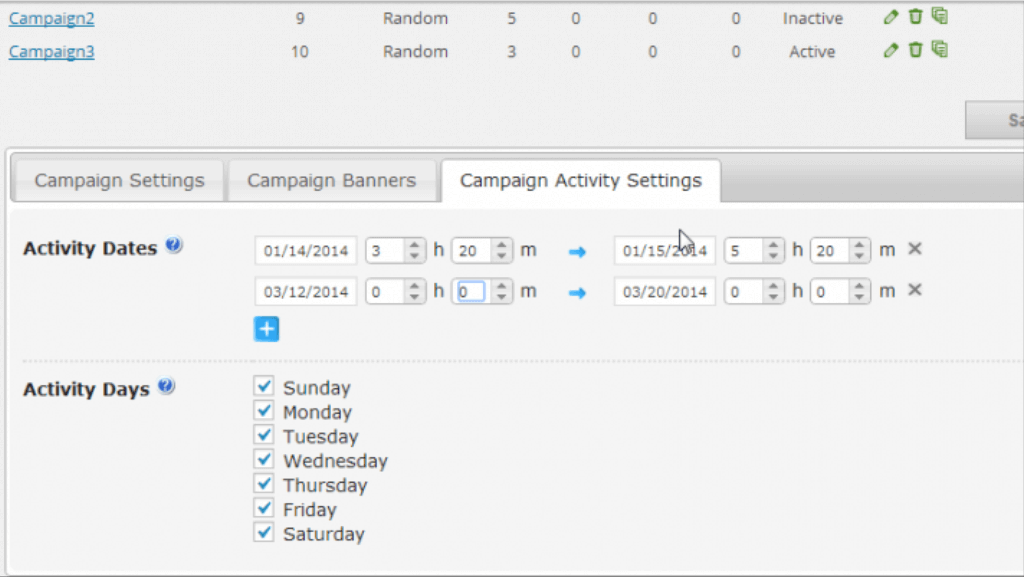
Task: Duplicate Campaign3 with its copy icon
Action: pyautogui.click(x=939, y=49)
